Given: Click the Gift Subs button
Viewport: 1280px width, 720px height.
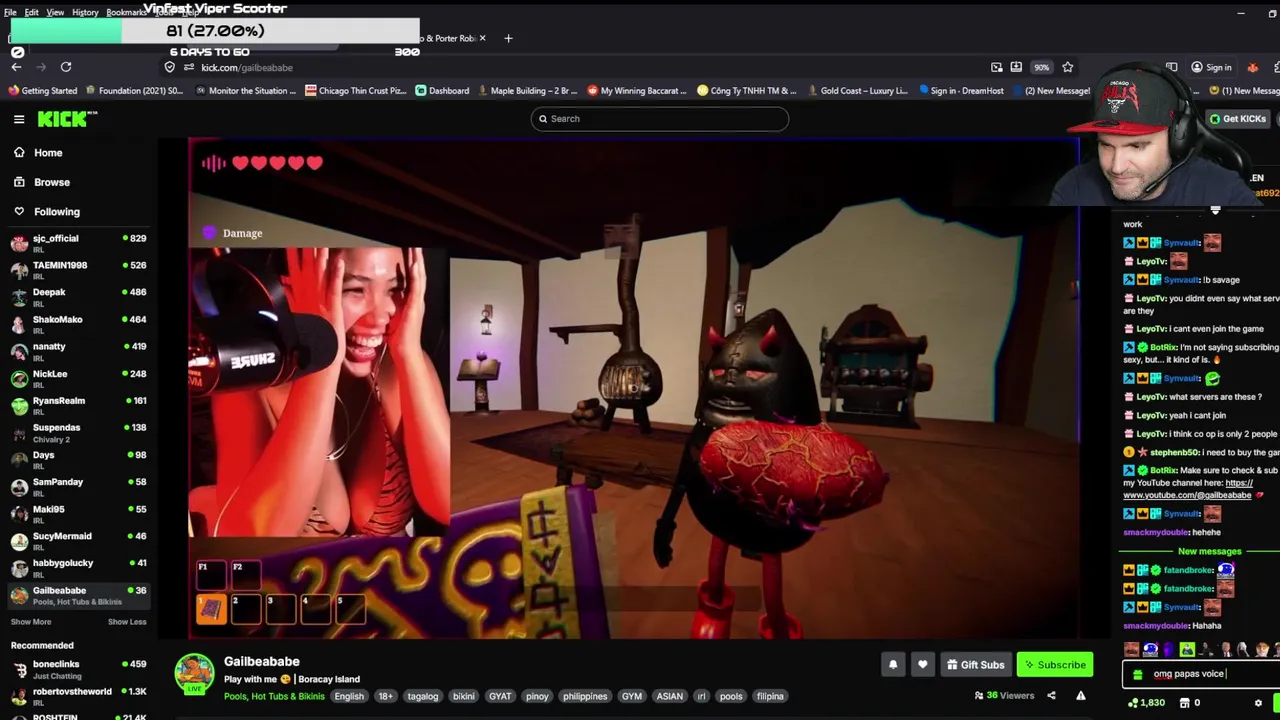Looking at the screenshot, I should pyautogui.click(x=975, y=665).
